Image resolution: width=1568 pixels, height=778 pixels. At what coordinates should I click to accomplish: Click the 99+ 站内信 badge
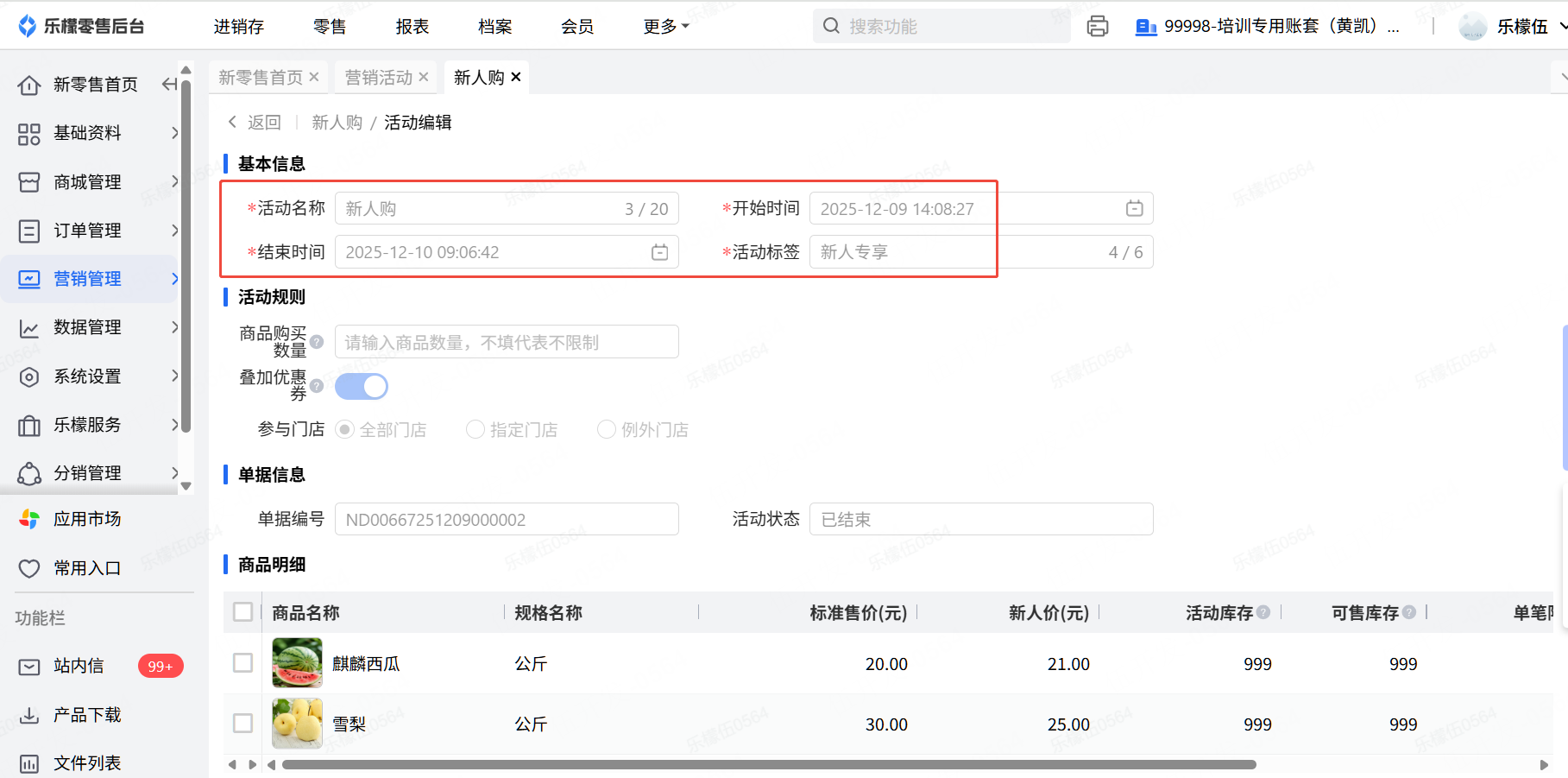coord(161,667)
